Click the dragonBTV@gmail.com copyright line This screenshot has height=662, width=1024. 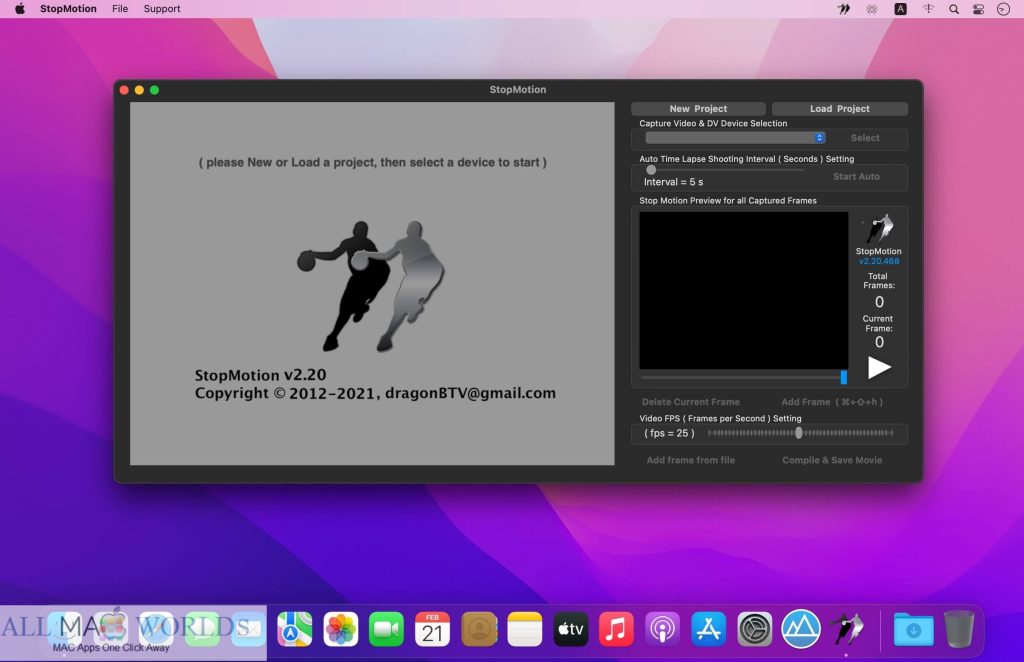375,393
